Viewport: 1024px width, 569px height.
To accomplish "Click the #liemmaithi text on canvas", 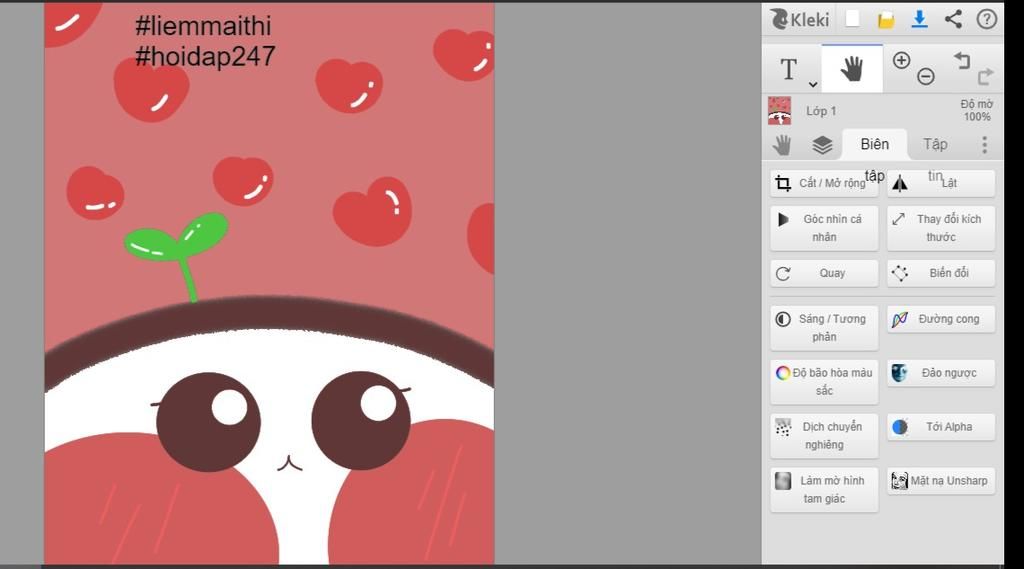I will click(x=202, y=26).
